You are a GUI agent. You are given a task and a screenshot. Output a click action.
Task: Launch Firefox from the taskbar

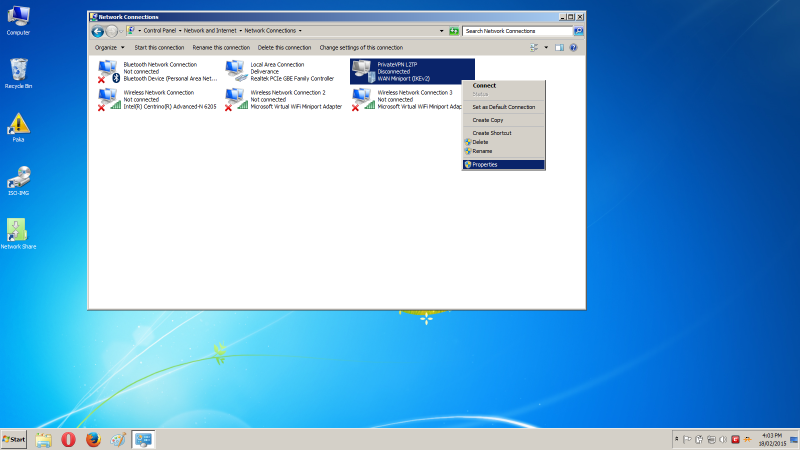94,439
